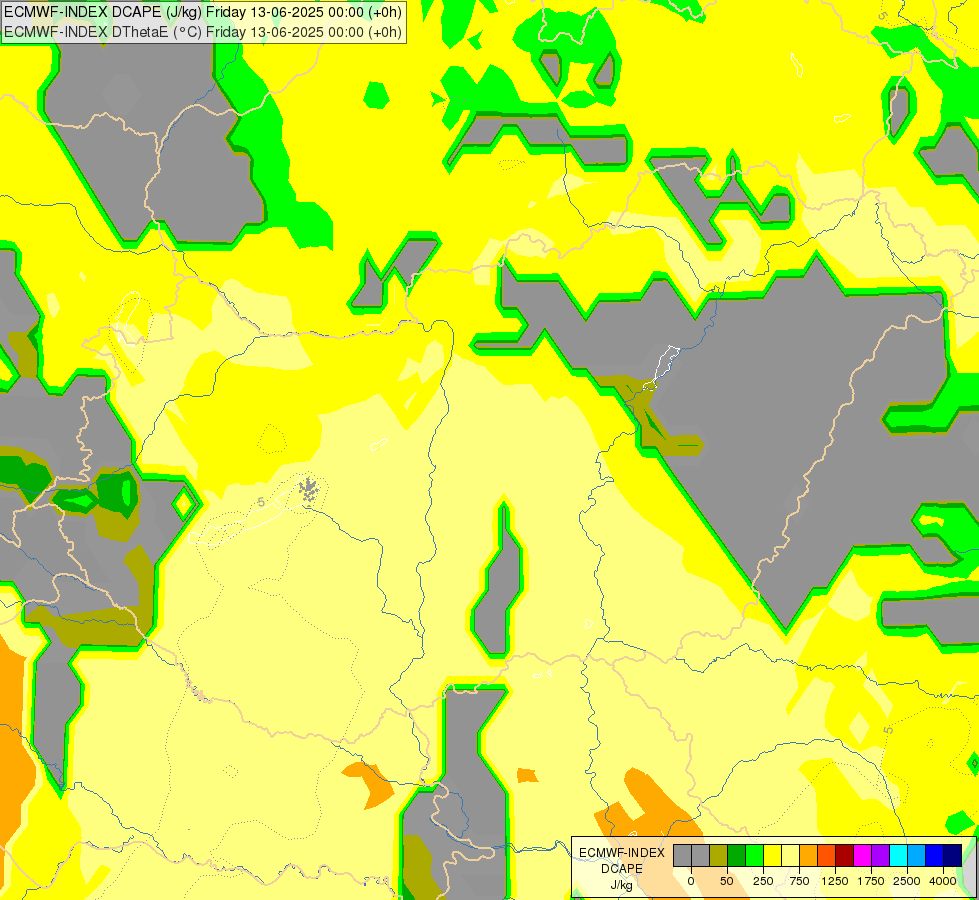979x900 pixels.
Task: Select the olive color swatch in legend
Action: coord(719,856)
